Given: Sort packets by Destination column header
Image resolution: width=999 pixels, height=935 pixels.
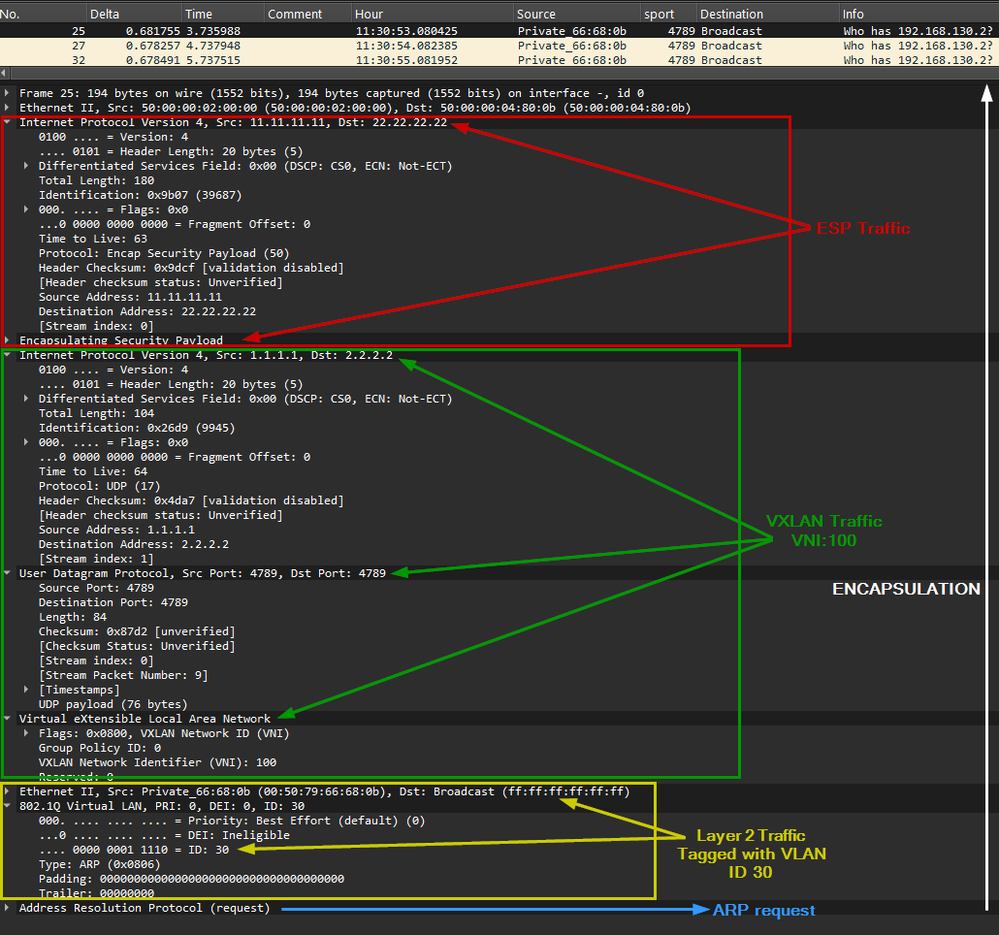Looking at the screenshot, I should (x=768, y=14).
